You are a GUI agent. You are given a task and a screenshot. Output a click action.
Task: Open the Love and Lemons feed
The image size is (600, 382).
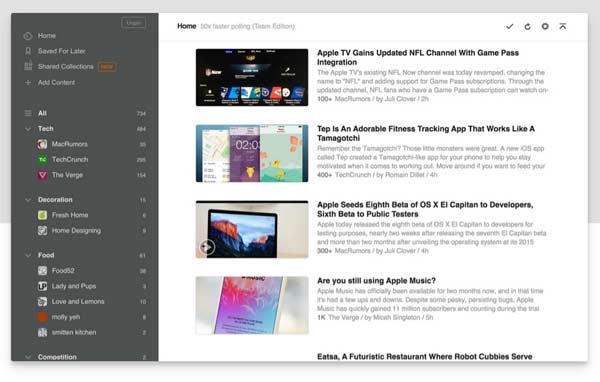(78, 302)
